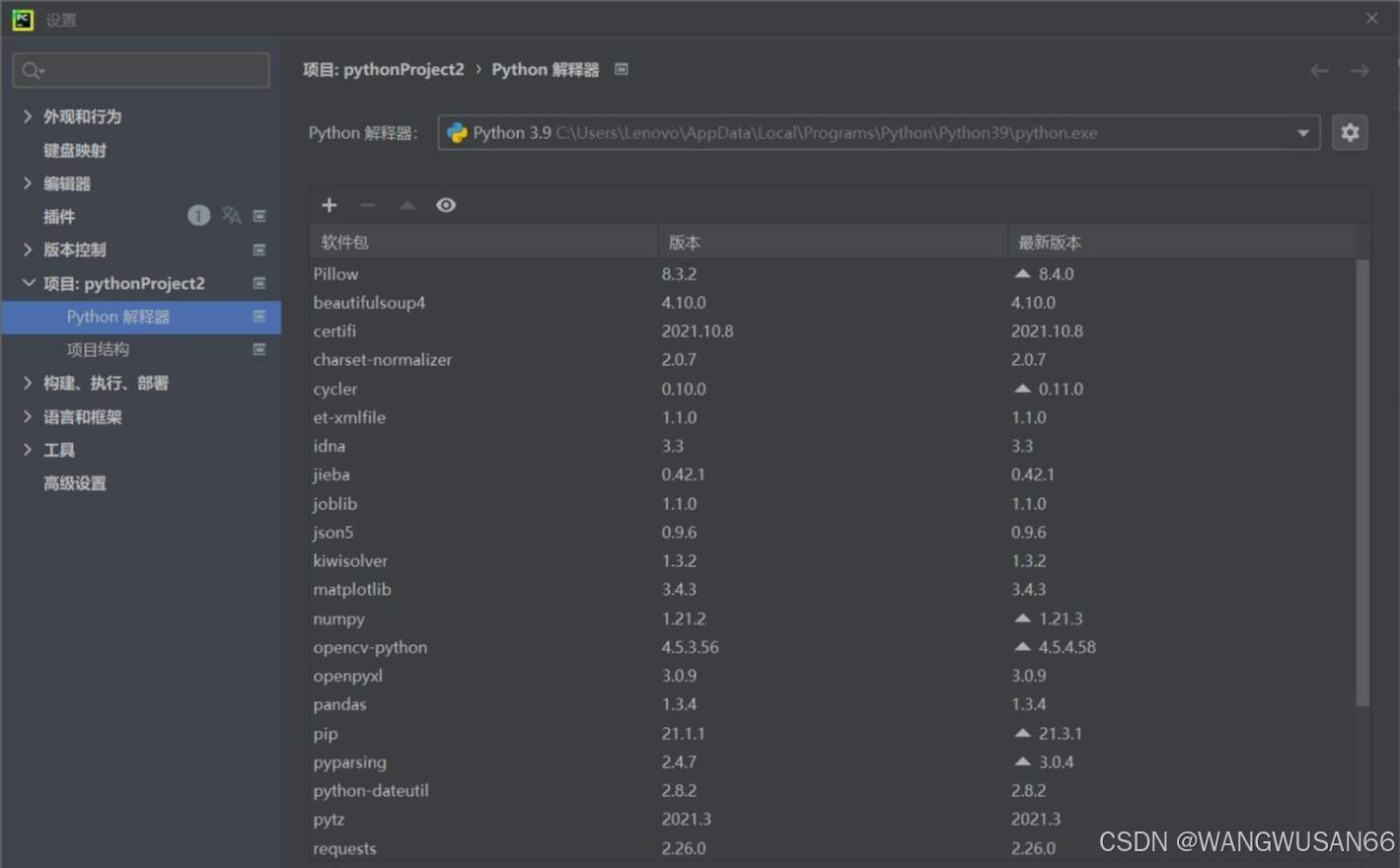Click the add package plus icon
This screenshot has height=868, width=1400.
[330, 205]
